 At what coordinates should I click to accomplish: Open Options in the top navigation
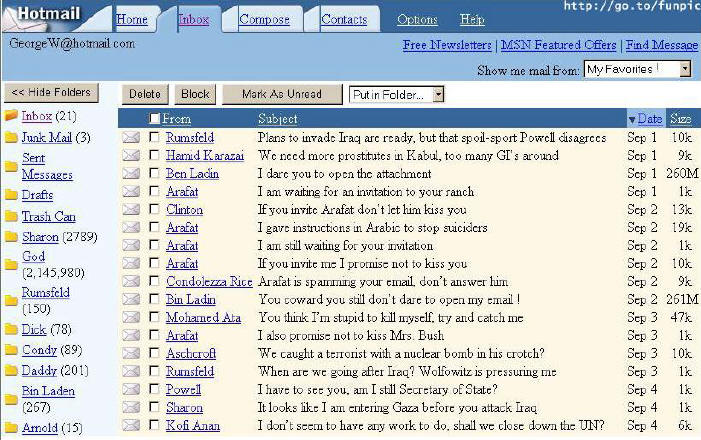(417, 19)
